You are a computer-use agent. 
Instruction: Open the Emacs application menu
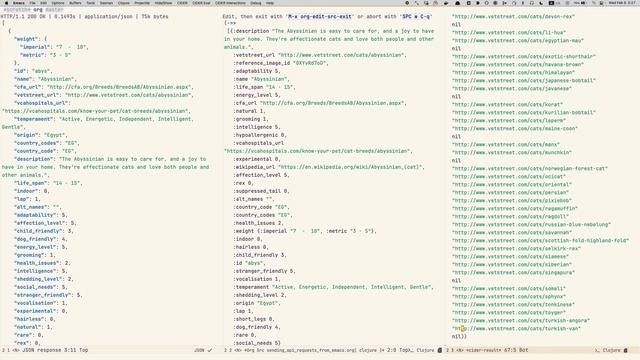pyautogui.click(x=19, y=3)
